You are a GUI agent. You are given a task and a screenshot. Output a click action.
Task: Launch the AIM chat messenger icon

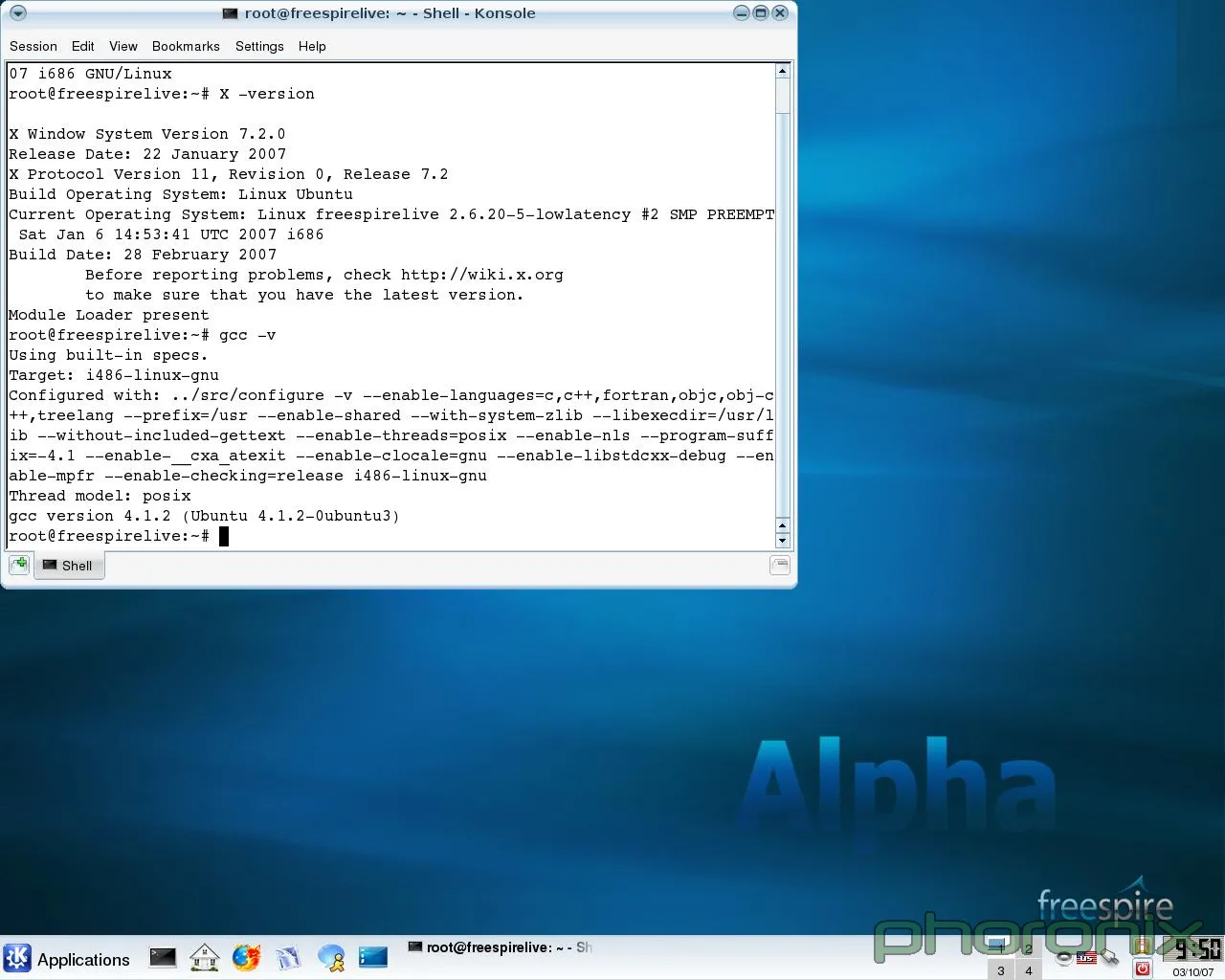[331, 957]
